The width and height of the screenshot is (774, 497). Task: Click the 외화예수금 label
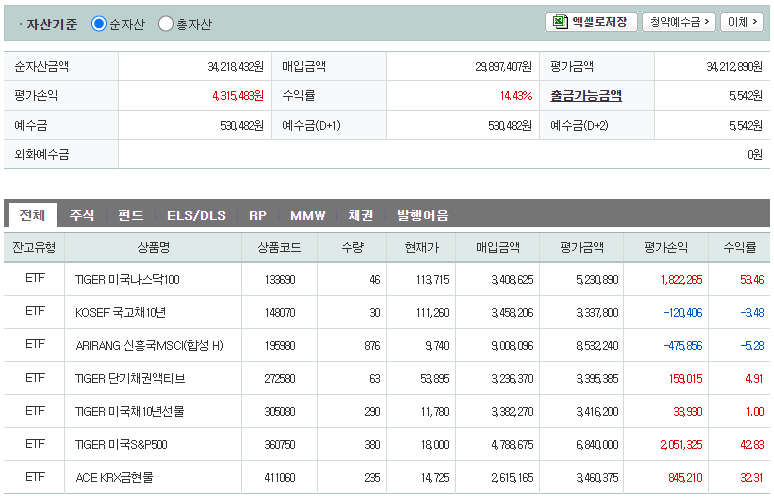point(42,154)
